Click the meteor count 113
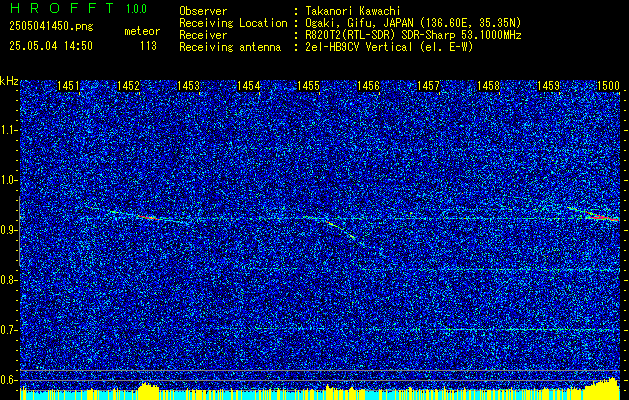The width and height of the screenshot is (629, 400). [x=148, y=46]
